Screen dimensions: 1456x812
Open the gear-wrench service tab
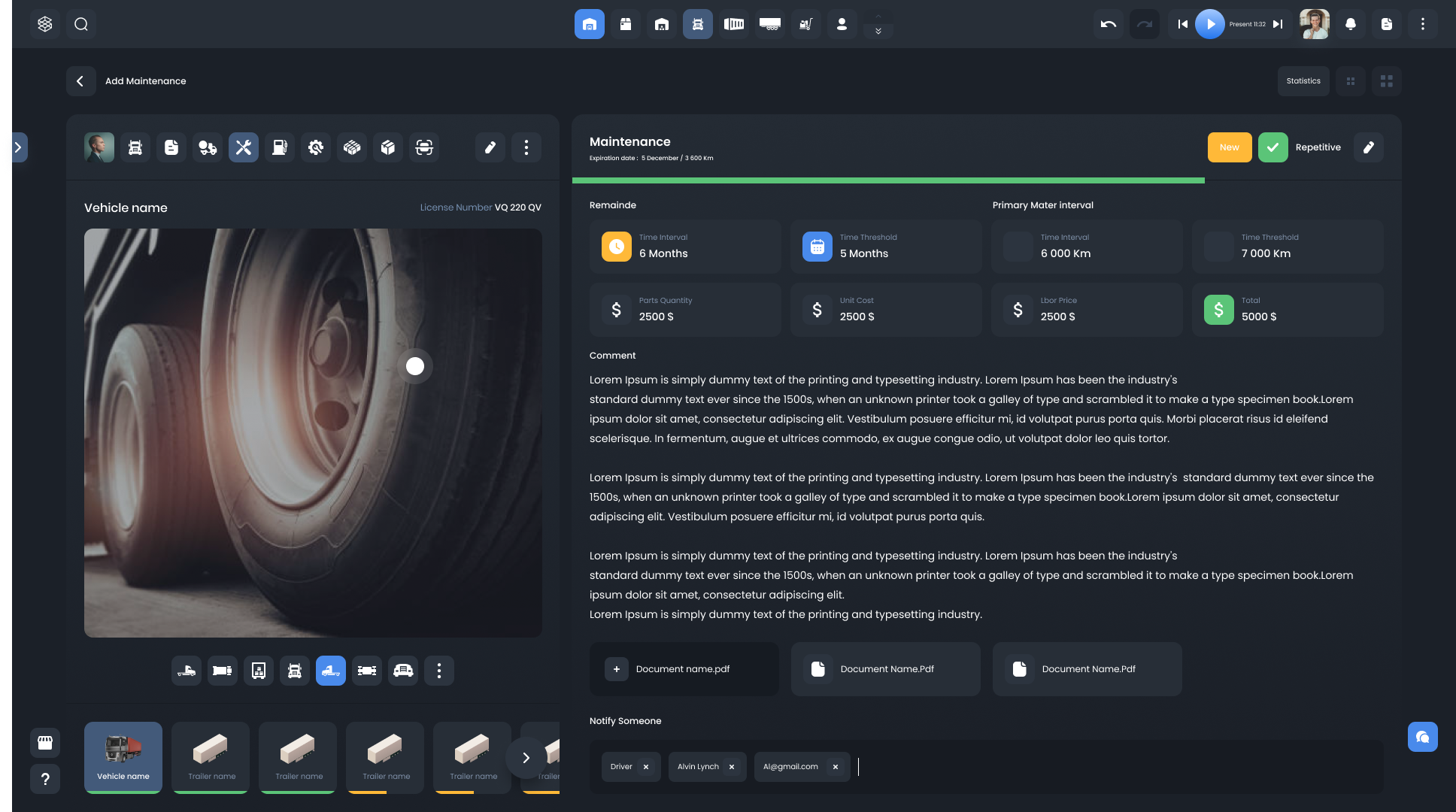316,147
